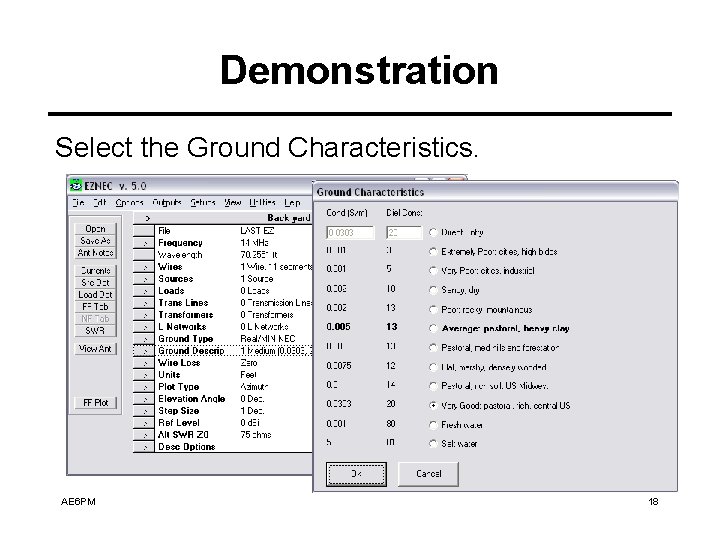This screenshot has width=720, height=540.
Task: Click the File value LAST.EZ
Action: (257, 231)
